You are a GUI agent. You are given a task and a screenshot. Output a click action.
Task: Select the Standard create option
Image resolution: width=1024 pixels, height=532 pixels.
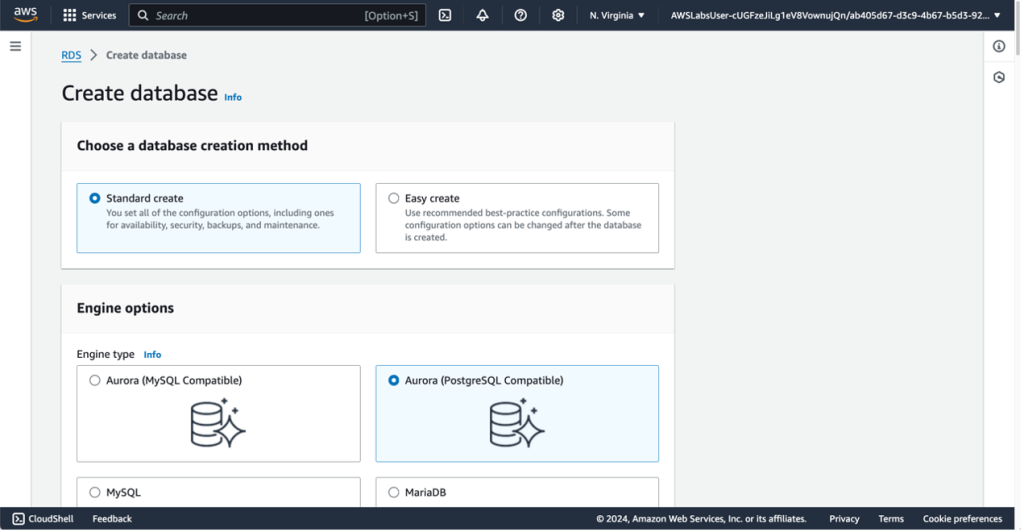tap(218, 218)
